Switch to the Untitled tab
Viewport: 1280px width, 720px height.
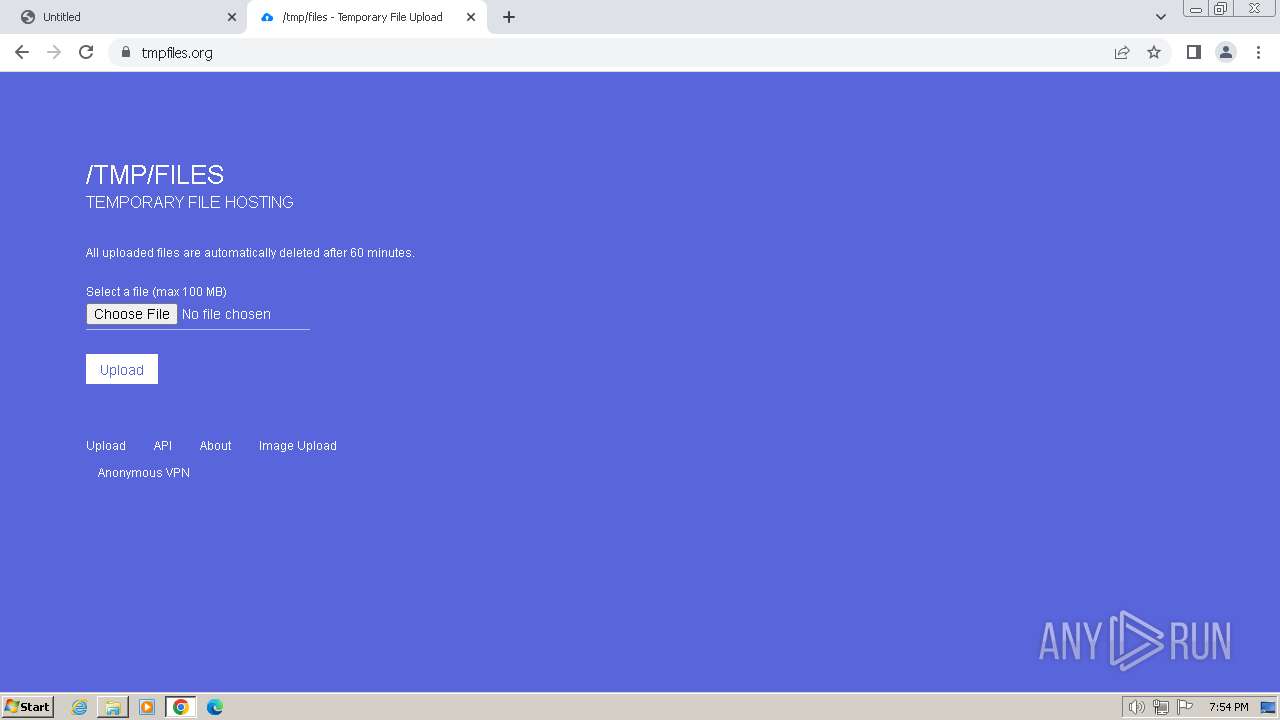pyautogui.click(x=123, y=17)
